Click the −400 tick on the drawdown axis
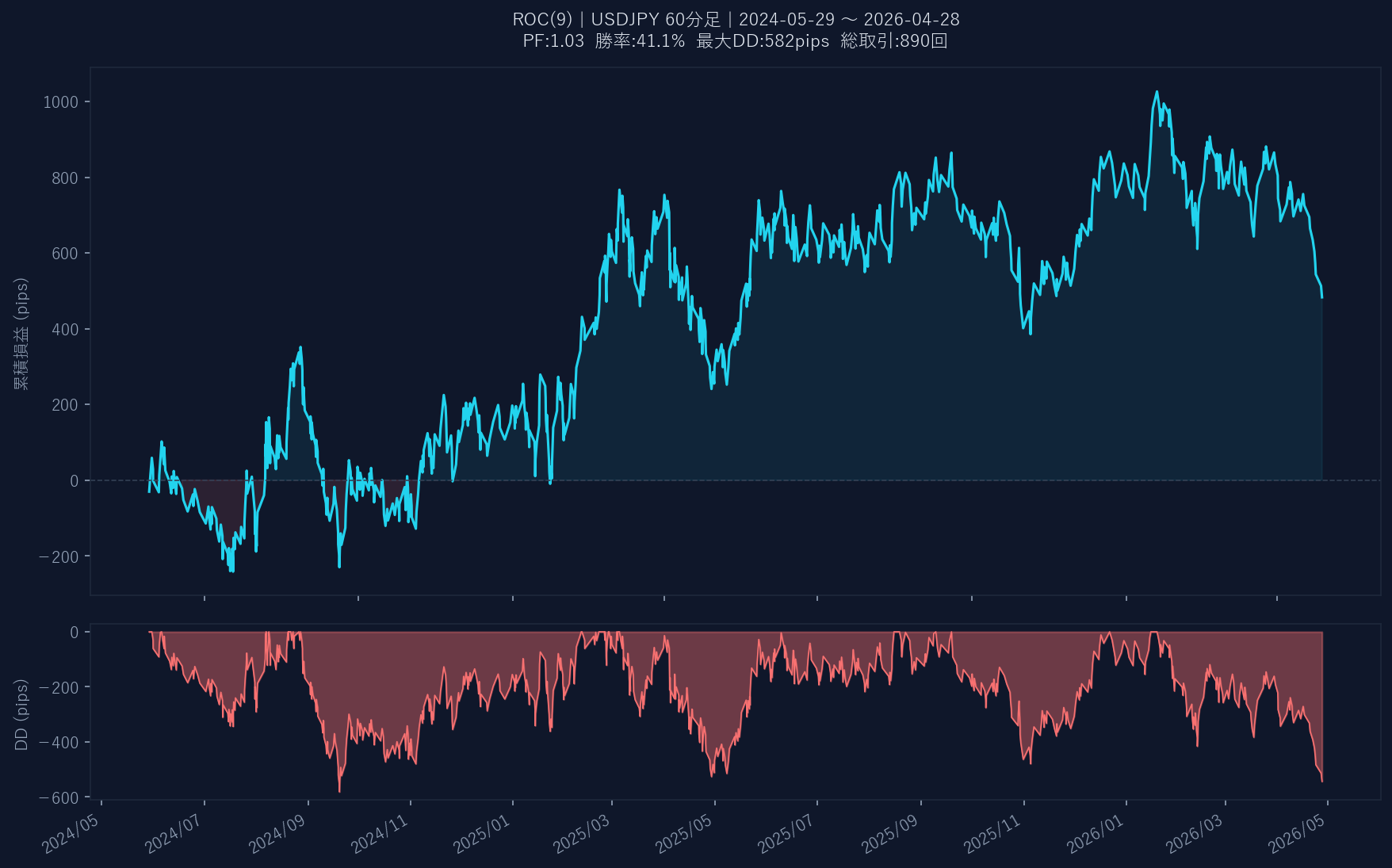The width and height of the screenshot is (1392, 868). 59,743
